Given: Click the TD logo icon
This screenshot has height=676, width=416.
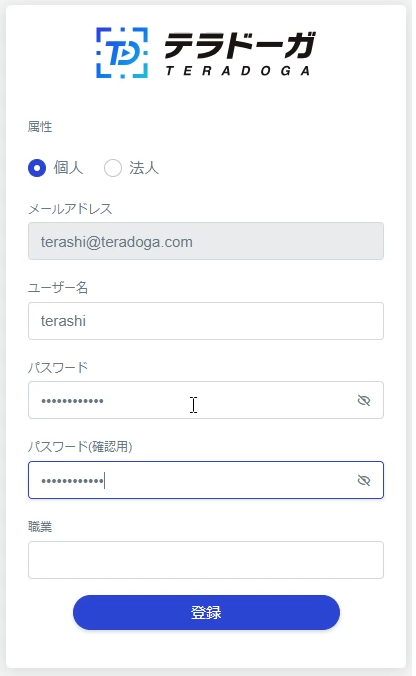Looking at the screenshot, I should click(122, 53).
